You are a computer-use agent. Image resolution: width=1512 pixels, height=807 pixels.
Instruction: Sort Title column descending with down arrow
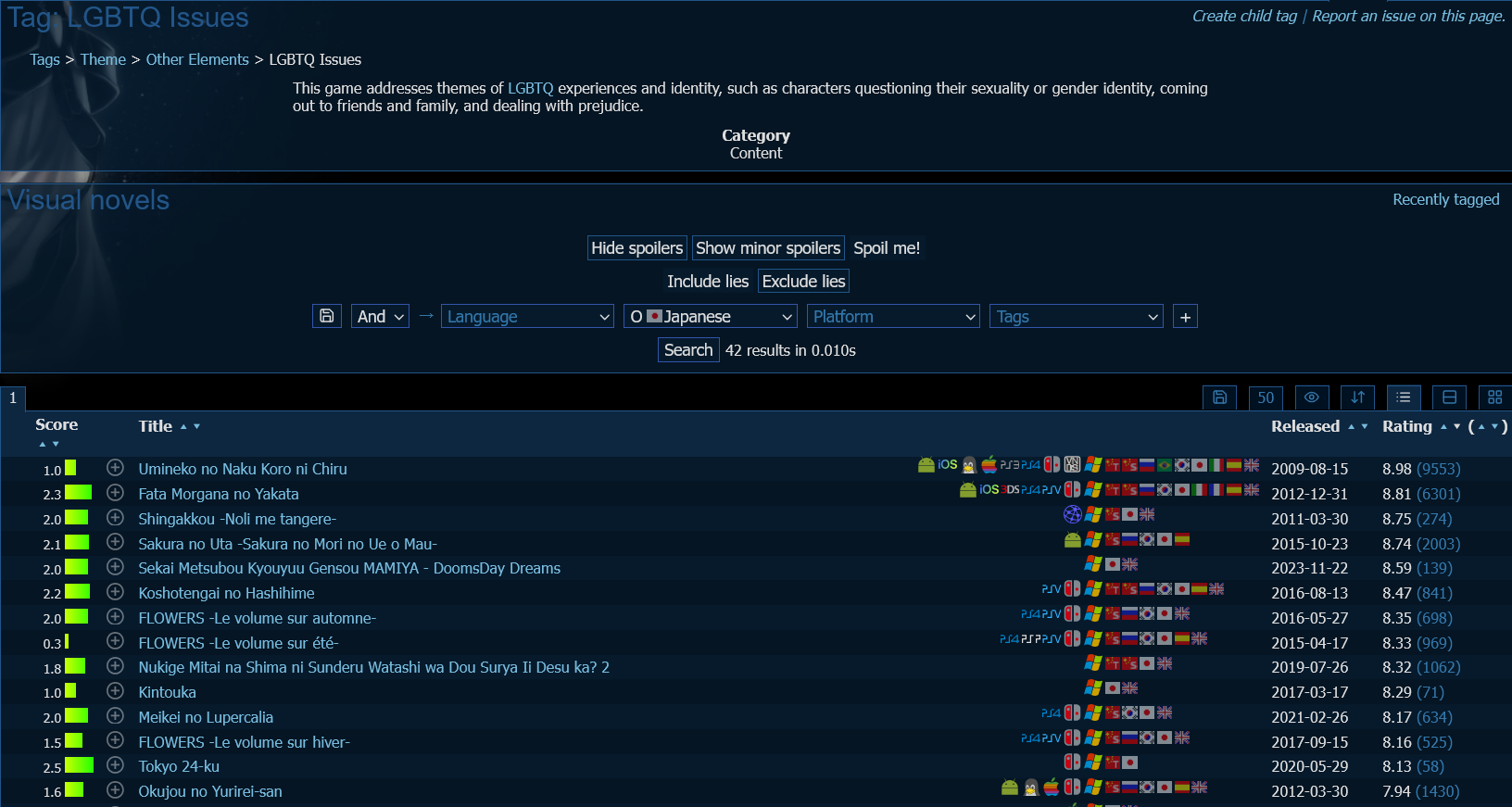[x=196, y=426]
